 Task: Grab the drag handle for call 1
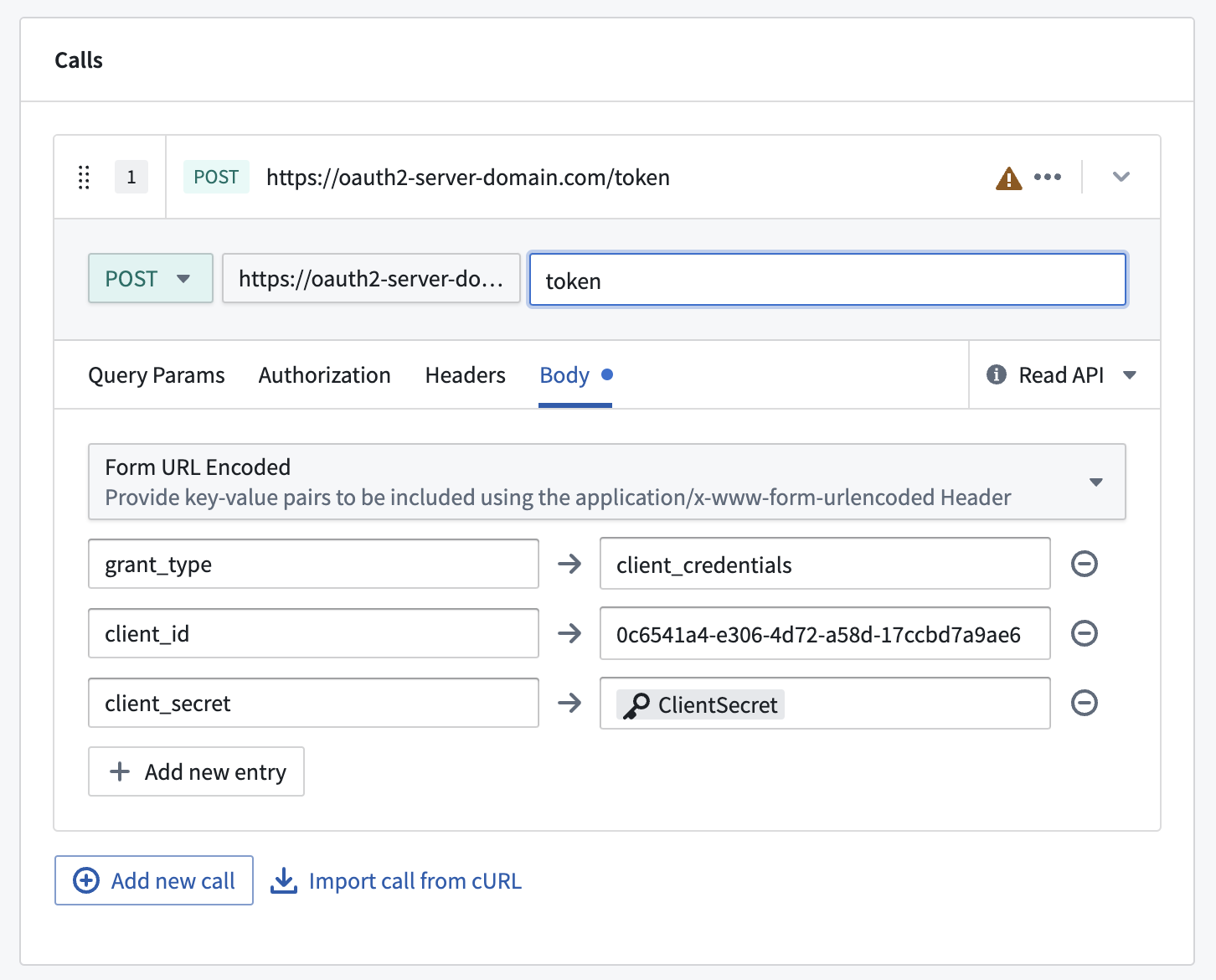84,178
